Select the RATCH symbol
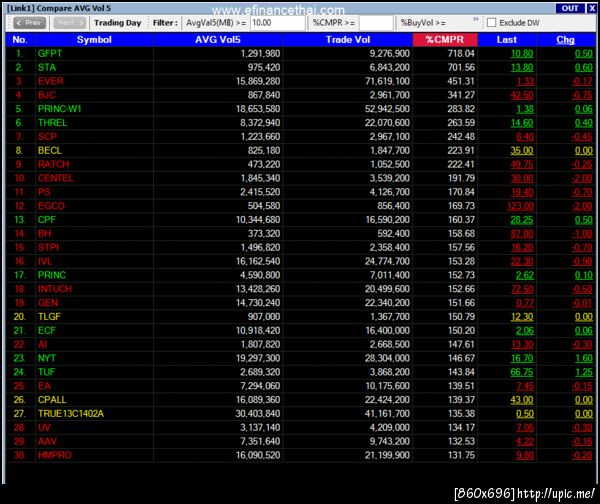Screen dimensions: 600x504 click(54, 164)
